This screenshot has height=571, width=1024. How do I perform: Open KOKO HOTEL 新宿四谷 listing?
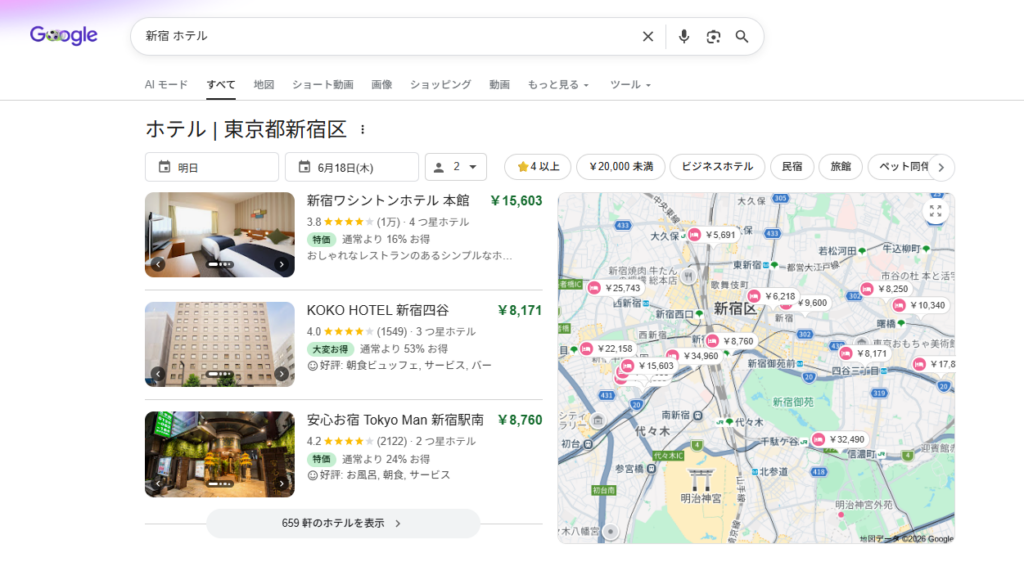(x=377, y=310)
